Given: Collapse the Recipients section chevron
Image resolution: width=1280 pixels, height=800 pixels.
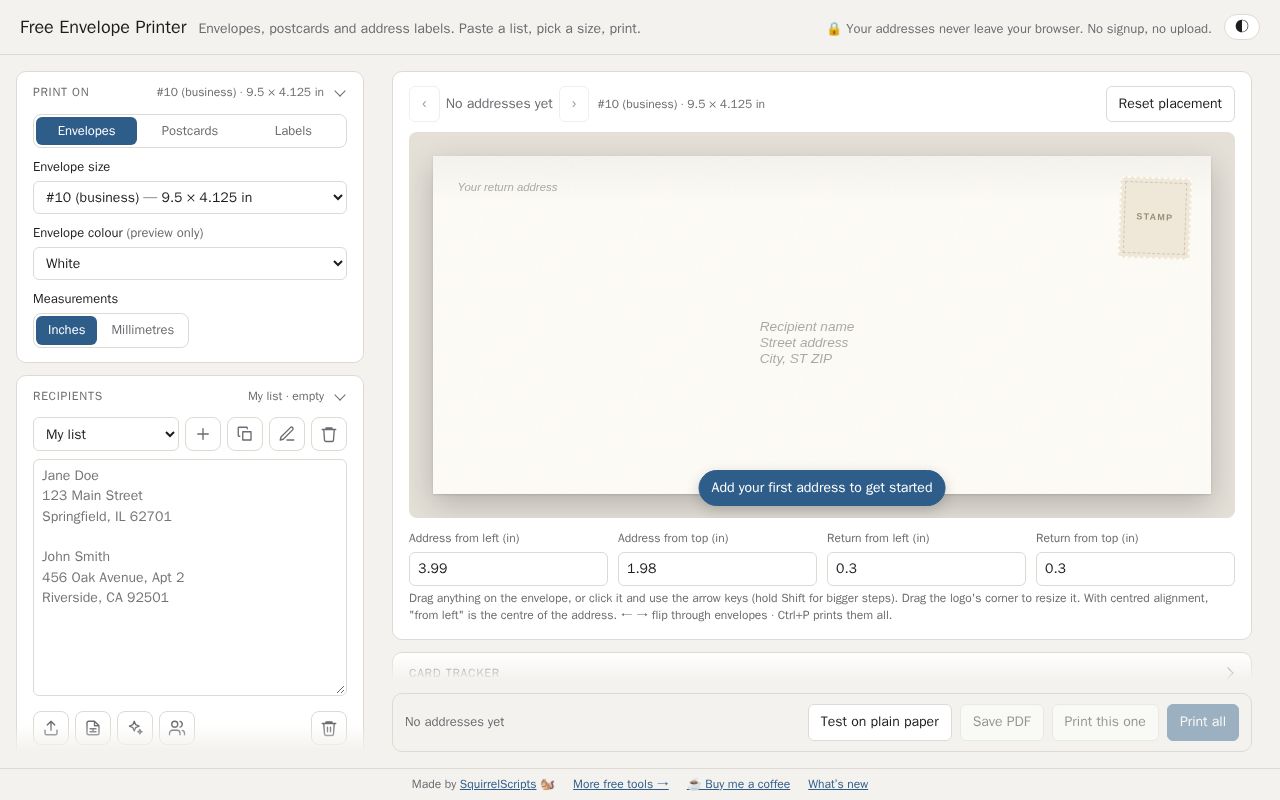Looking at the screenshot, I should [340, 397].
